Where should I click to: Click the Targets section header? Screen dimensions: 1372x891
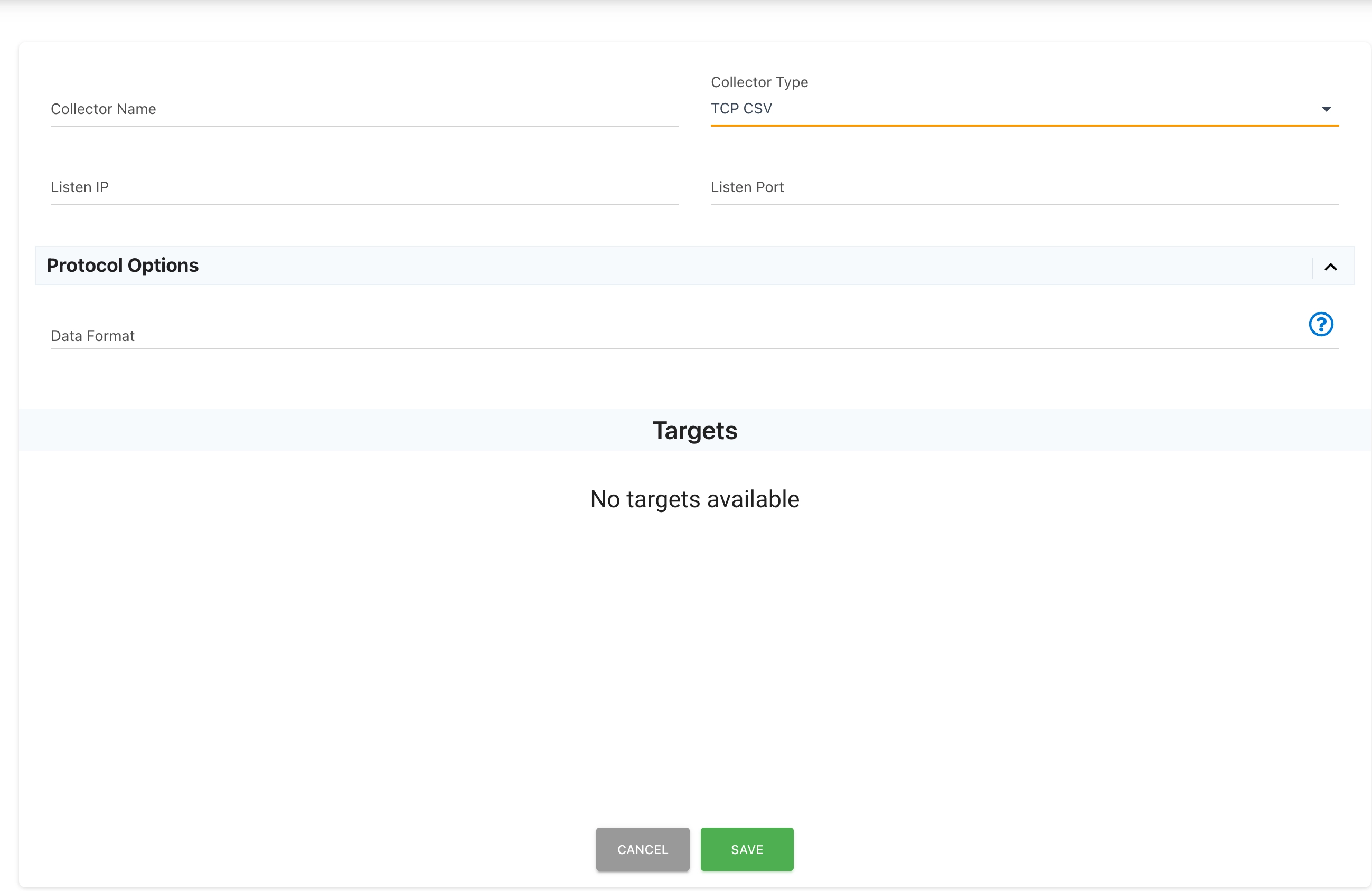(694, 431)
